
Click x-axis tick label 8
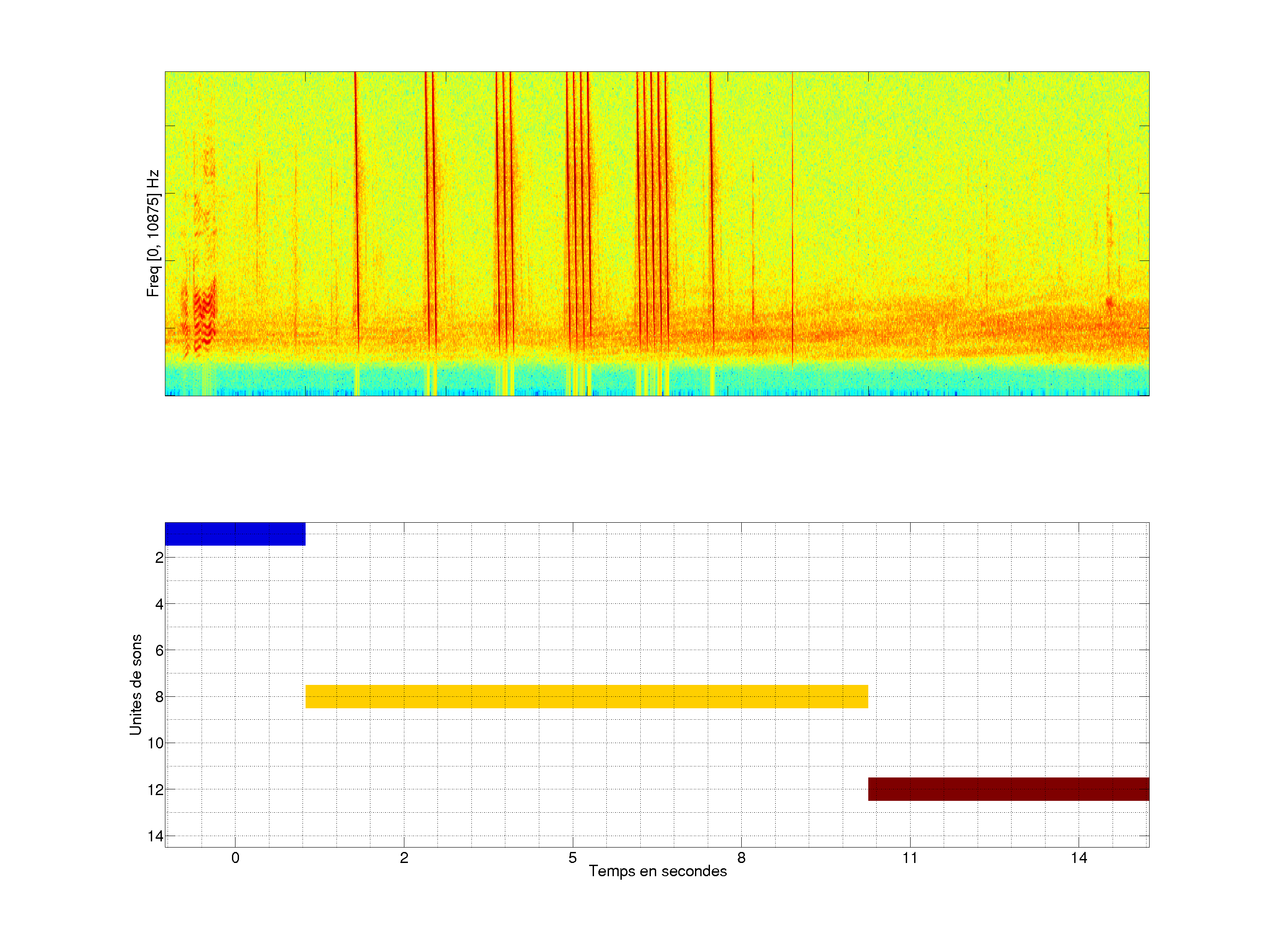[741, 858]
